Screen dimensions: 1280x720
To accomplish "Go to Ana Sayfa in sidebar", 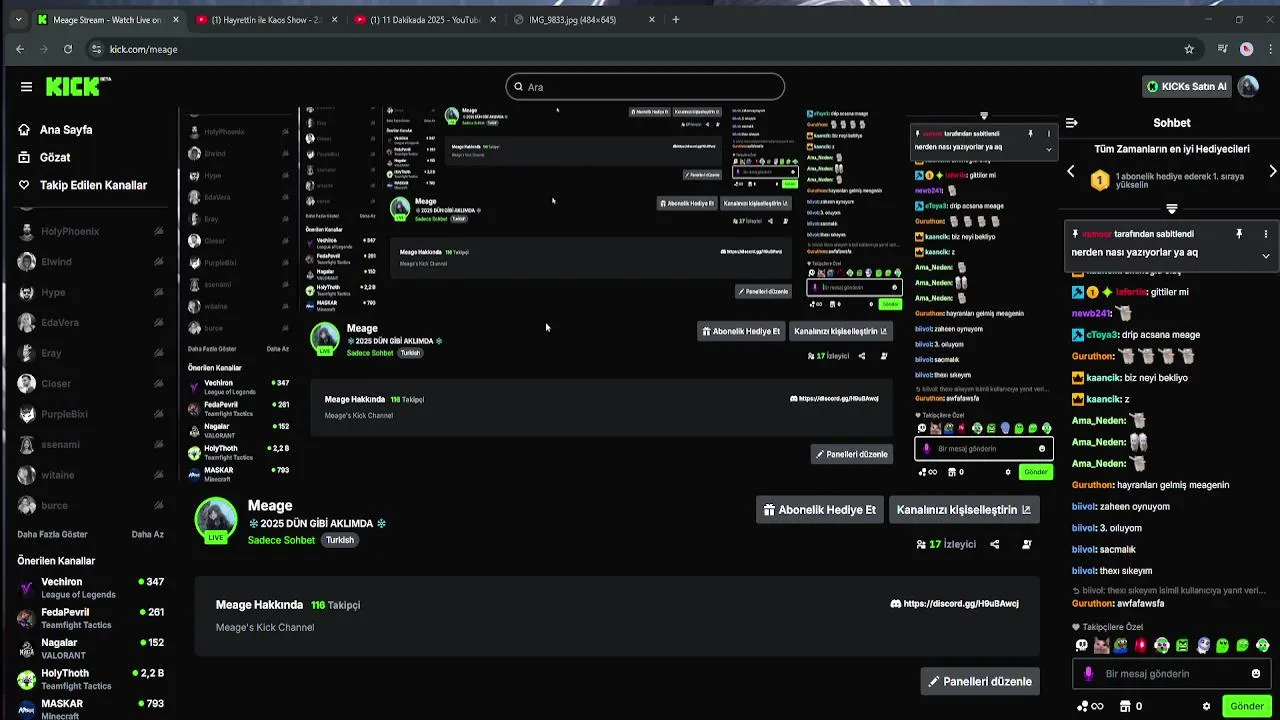I will click(66, 130).
